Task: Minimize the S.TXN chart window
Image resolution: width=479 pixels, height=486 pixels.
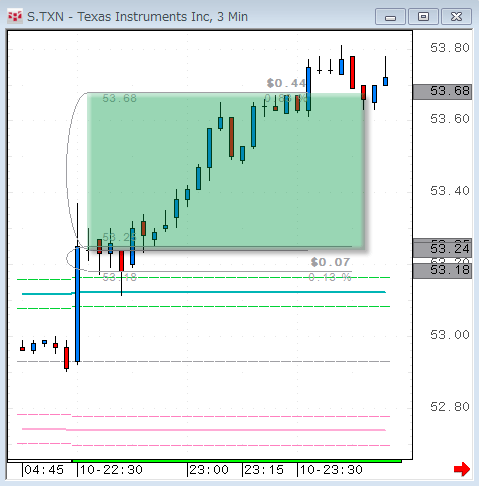Action: pyautogui.click(x=390, y=17)
